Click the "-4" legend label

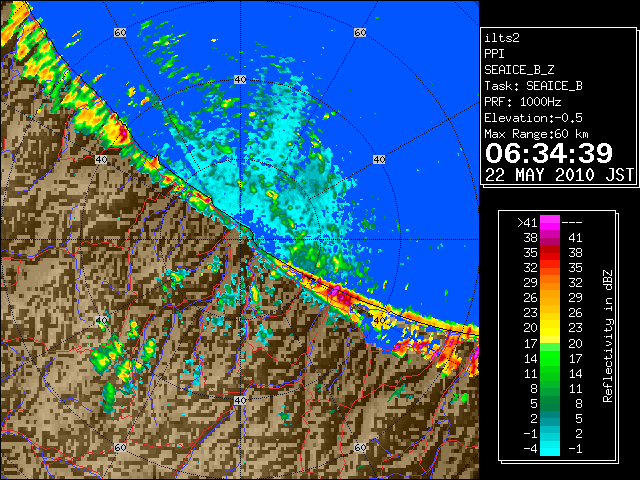click(530, 449)
